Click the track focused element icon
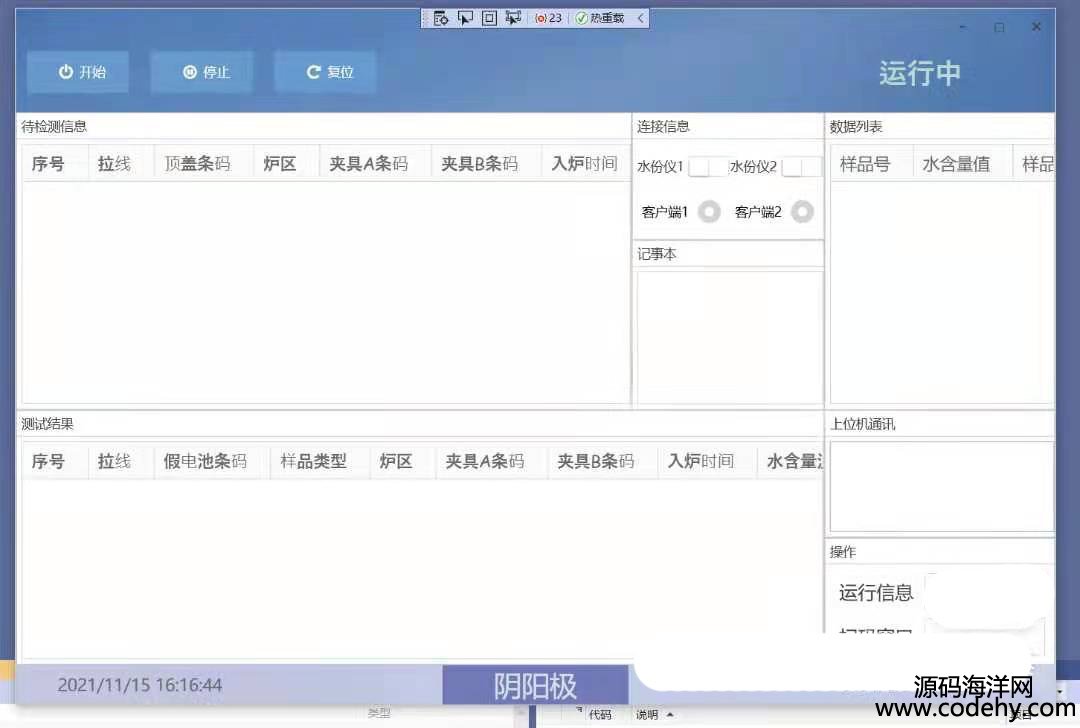 coord(513,18)
